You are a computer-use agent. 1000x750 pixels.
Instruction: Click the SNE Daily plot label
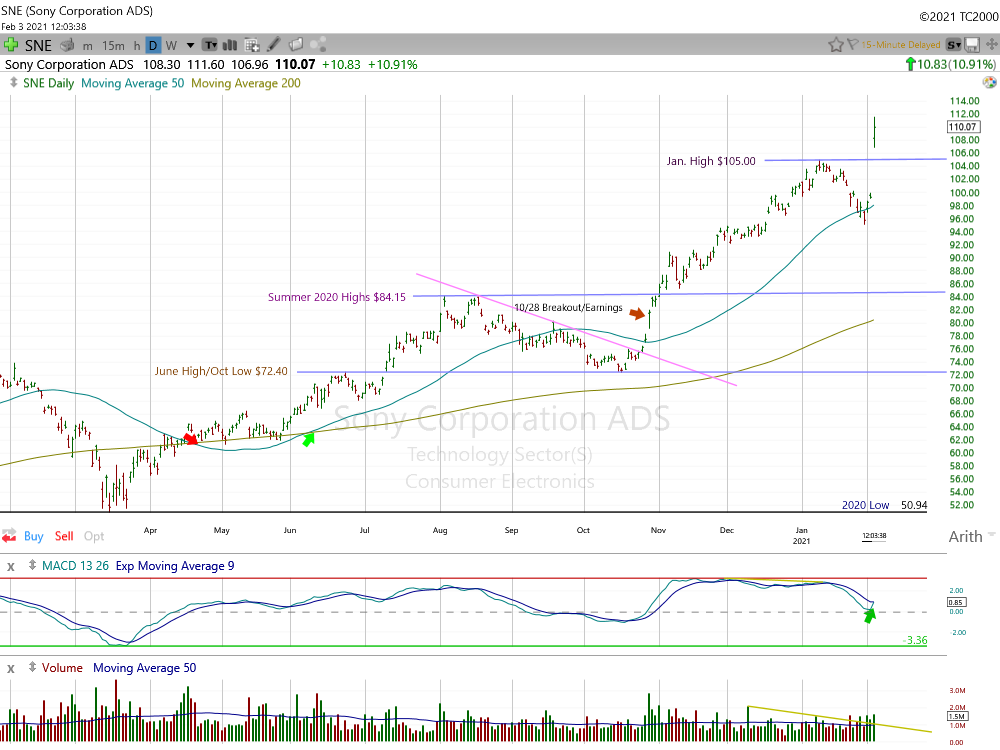pos(48,84)
